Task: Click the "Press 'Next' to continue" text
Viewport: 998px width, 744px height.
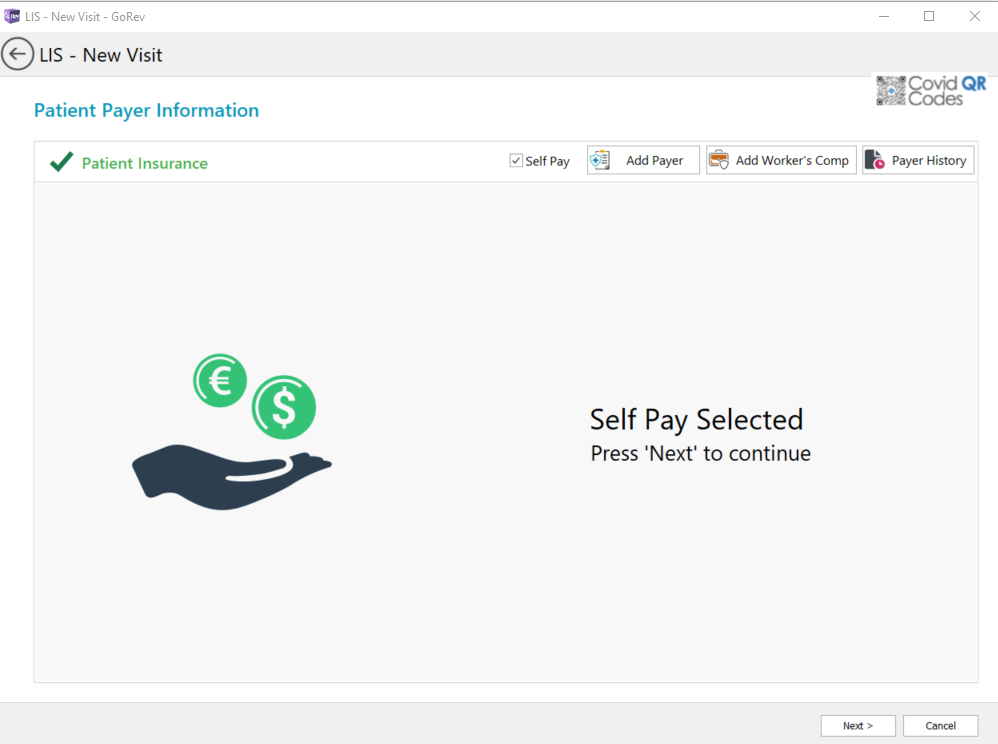Action: click(x=700, y=453)
